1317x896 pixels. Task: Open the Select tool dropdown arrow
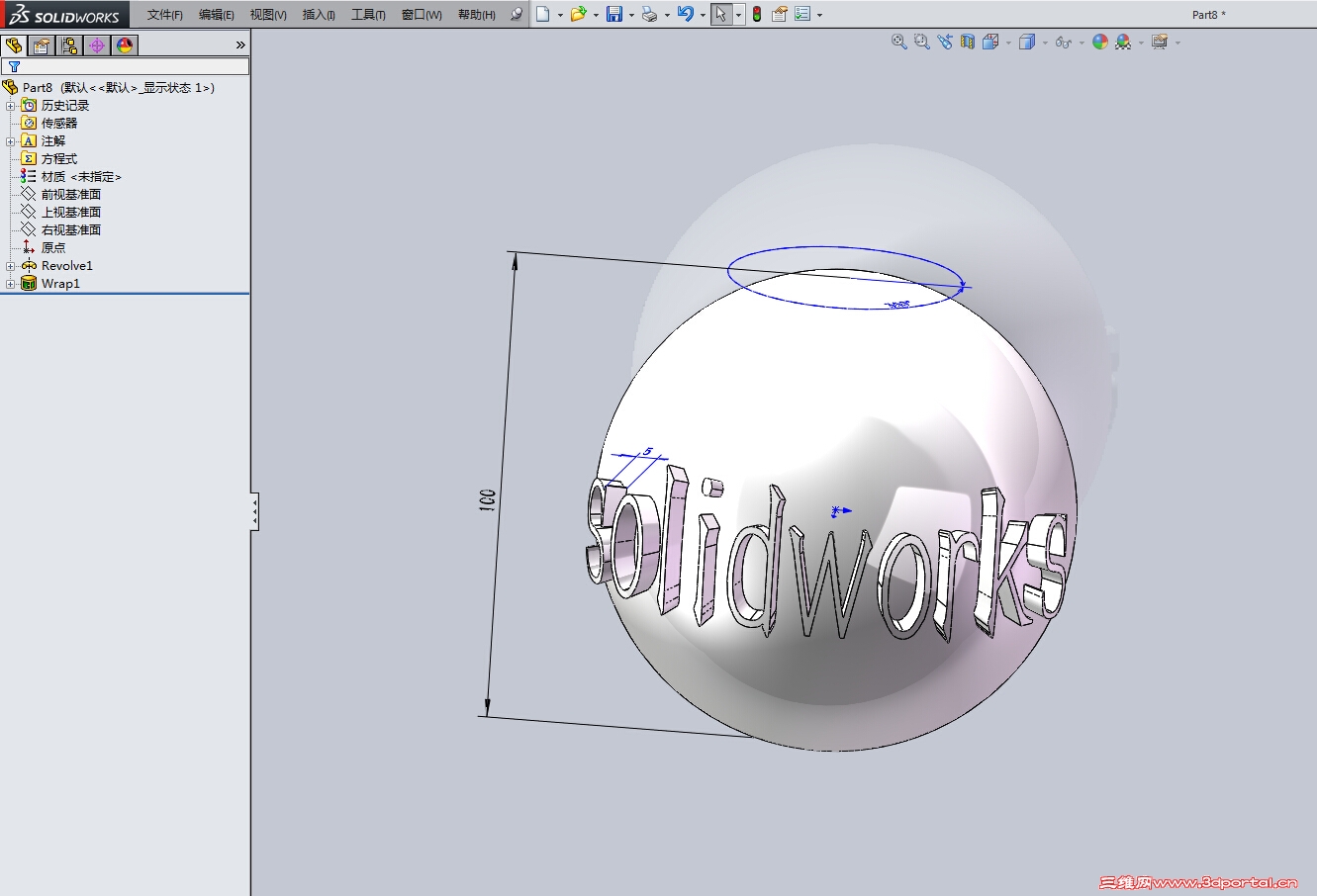[738, 15]
